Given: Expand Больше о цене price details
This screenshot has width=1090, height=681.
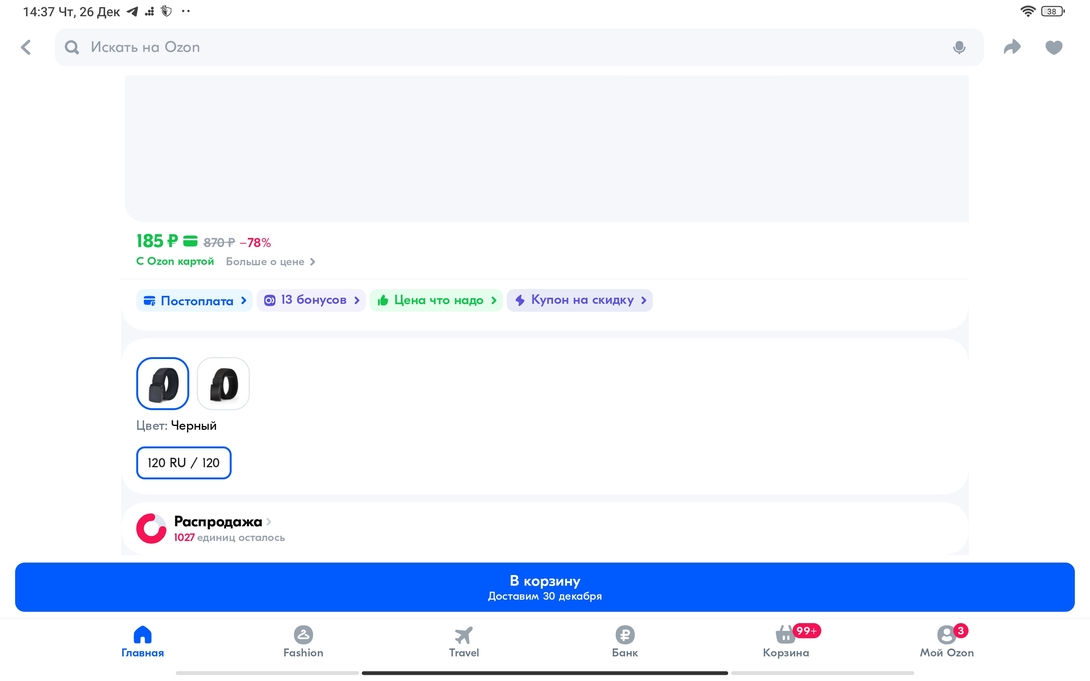Looking at the screenshot, I should (x=270, y=262).
